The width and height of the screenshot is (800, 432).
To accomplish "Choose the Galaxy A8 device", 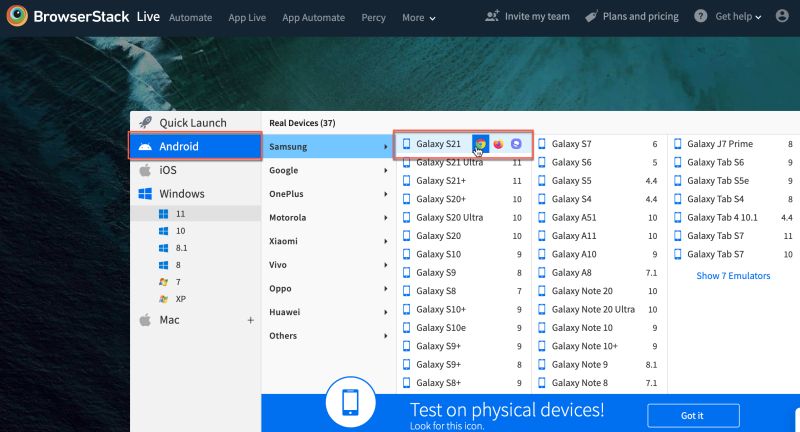I will [x=599, y=272].
